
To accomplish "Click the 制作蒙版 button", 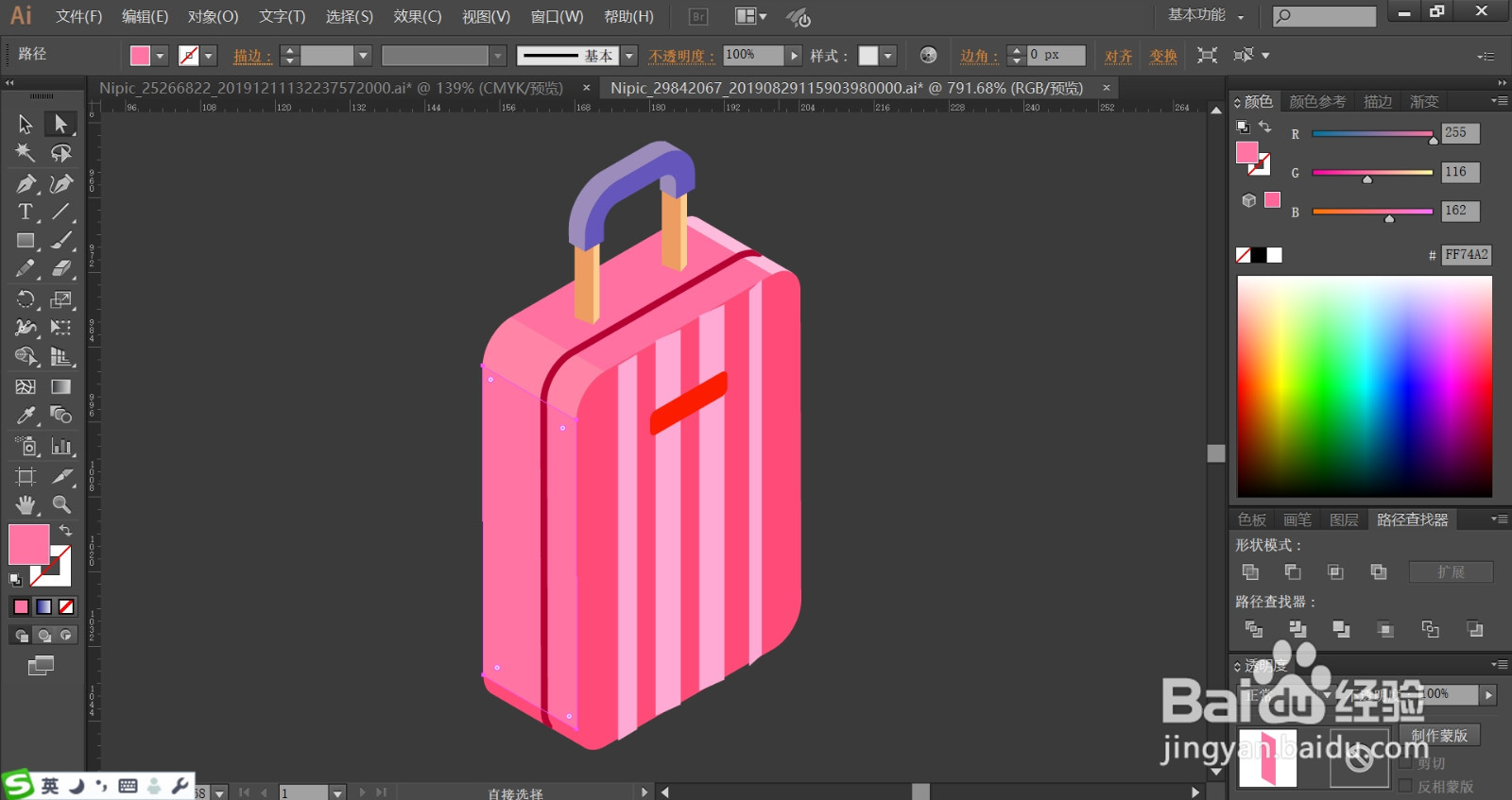I will click(1439, 735).
